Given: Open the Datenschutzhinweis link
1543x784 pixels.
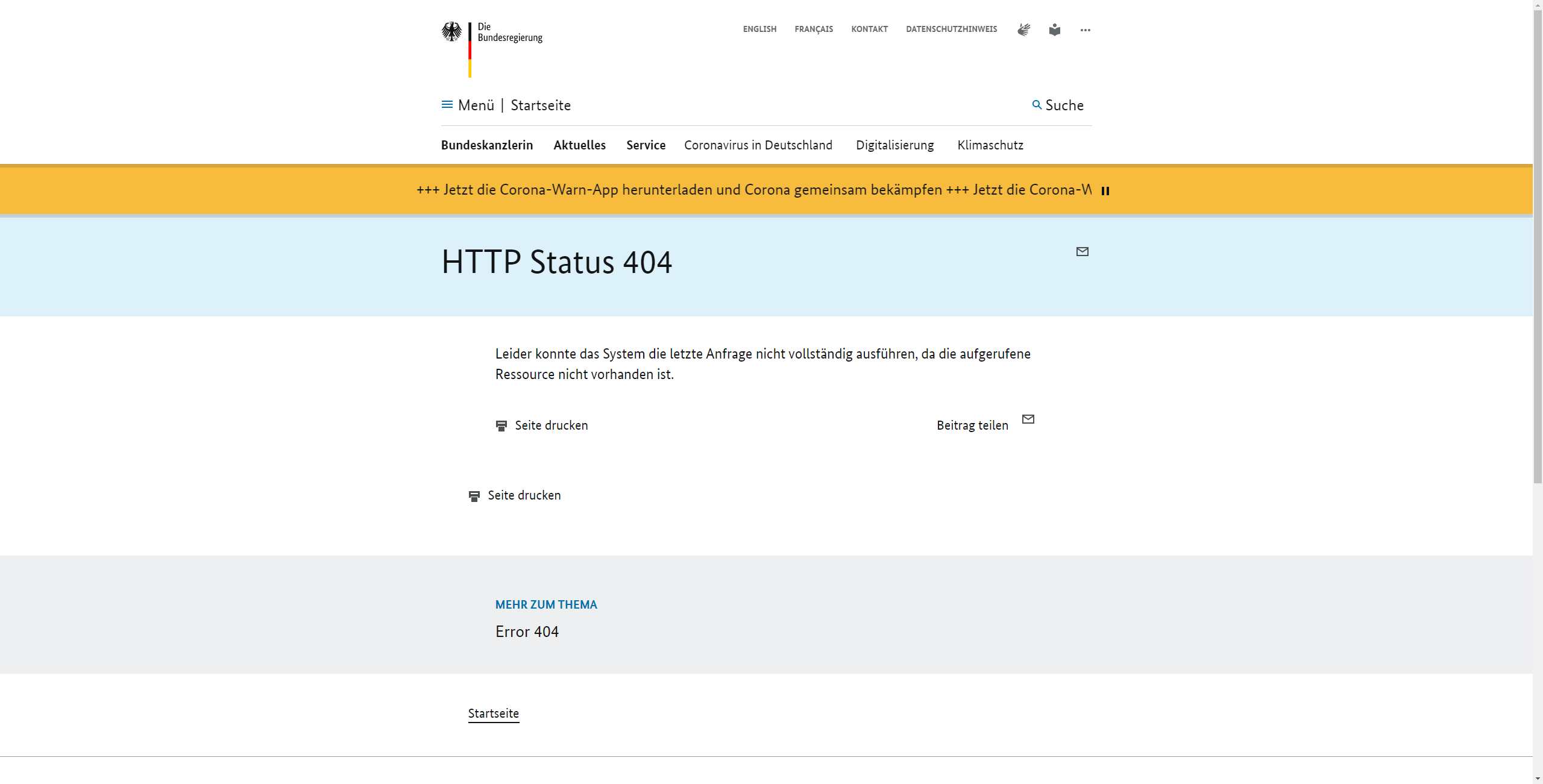Looking at the screenshot, I should click(x=951, y=29).
